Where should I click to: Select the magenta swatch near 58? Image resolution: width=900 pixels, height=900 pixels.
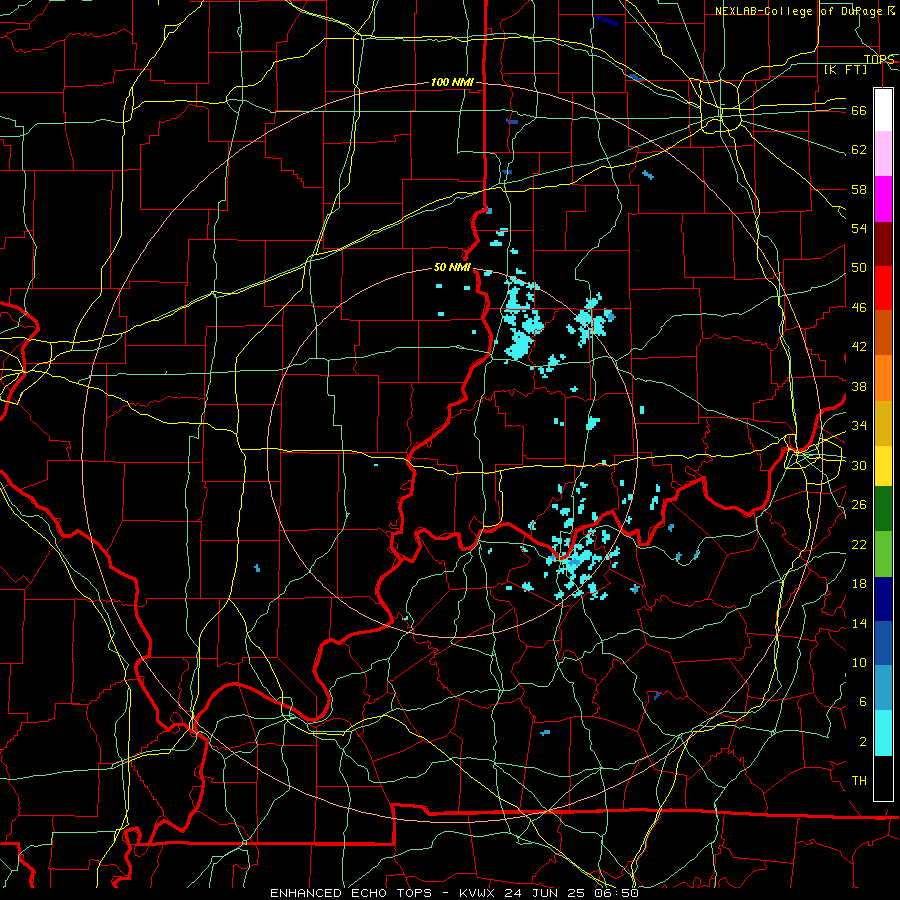(883, 199)
